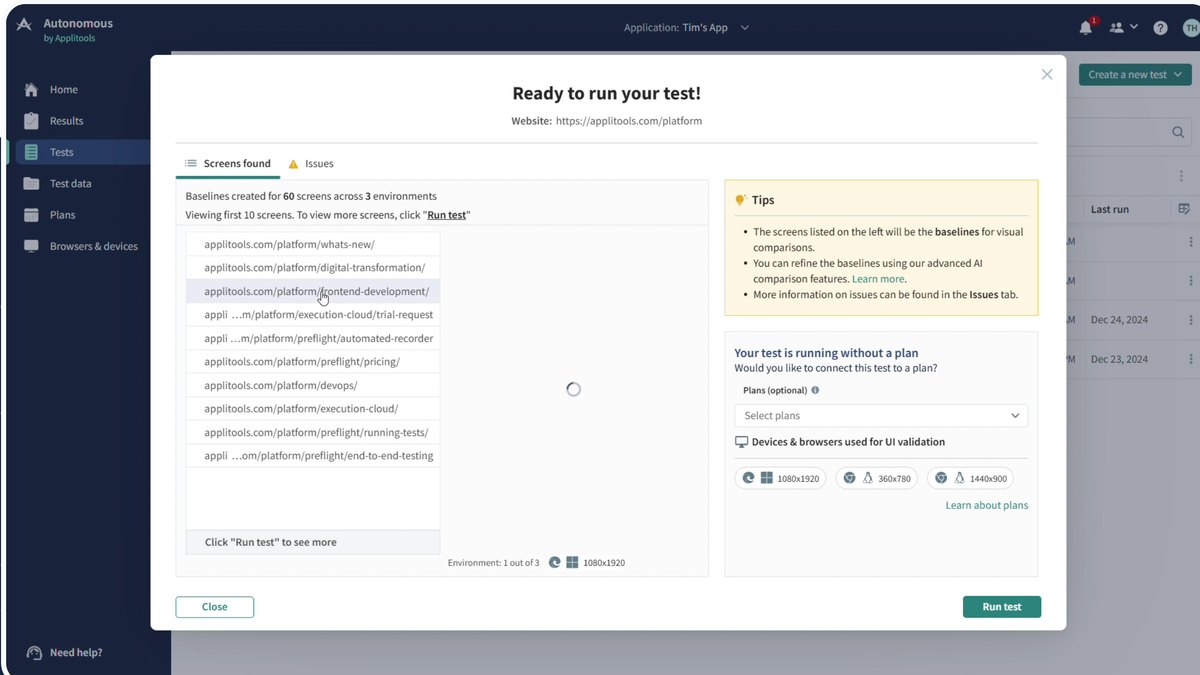Screen dimensions: 1200x675
Task: Click the Close button in the dialog
Action: pyautogui.click(x=215, y=607)
